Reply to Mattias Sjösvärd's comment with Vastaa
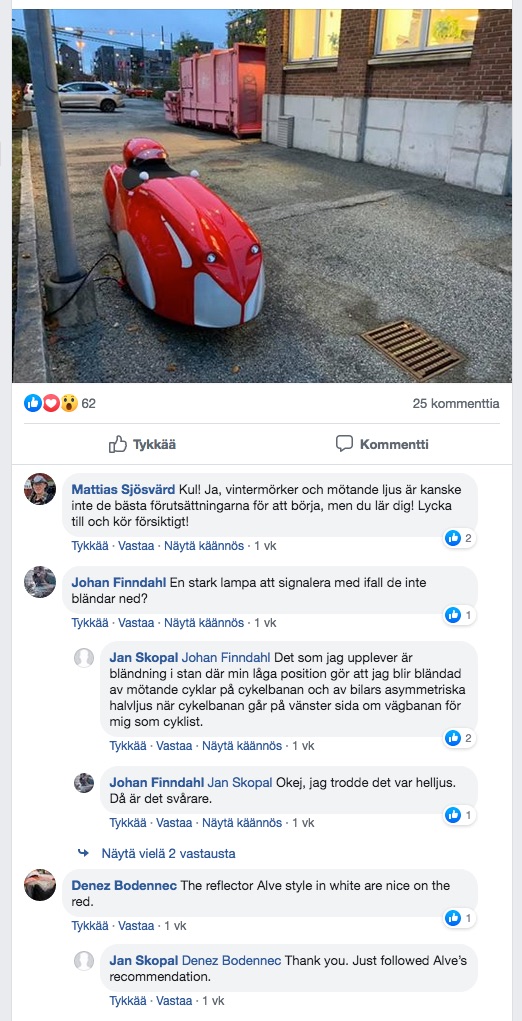This screenshot has height=1021, width=522. (x=135, y=546)
